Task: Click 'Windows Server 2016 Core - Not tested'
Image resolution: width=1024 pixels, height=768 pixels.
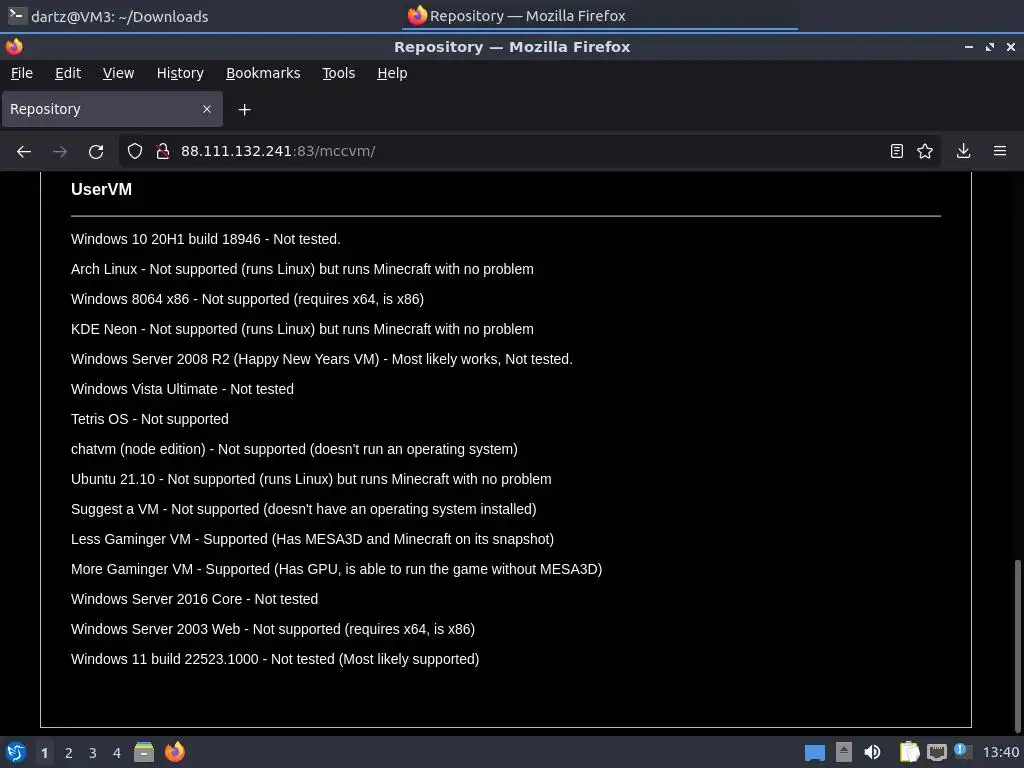Action: (x=195, y=600)
